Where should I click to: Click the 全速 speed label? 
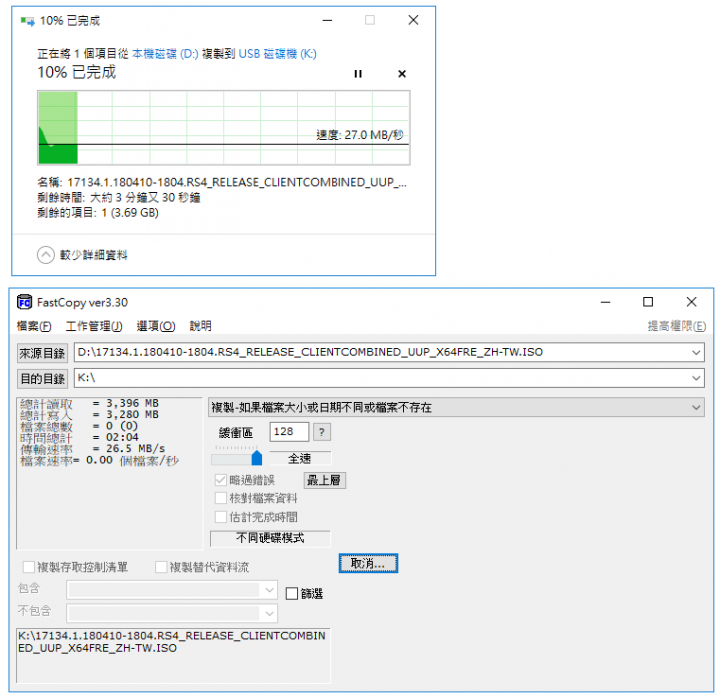(300, 458)
